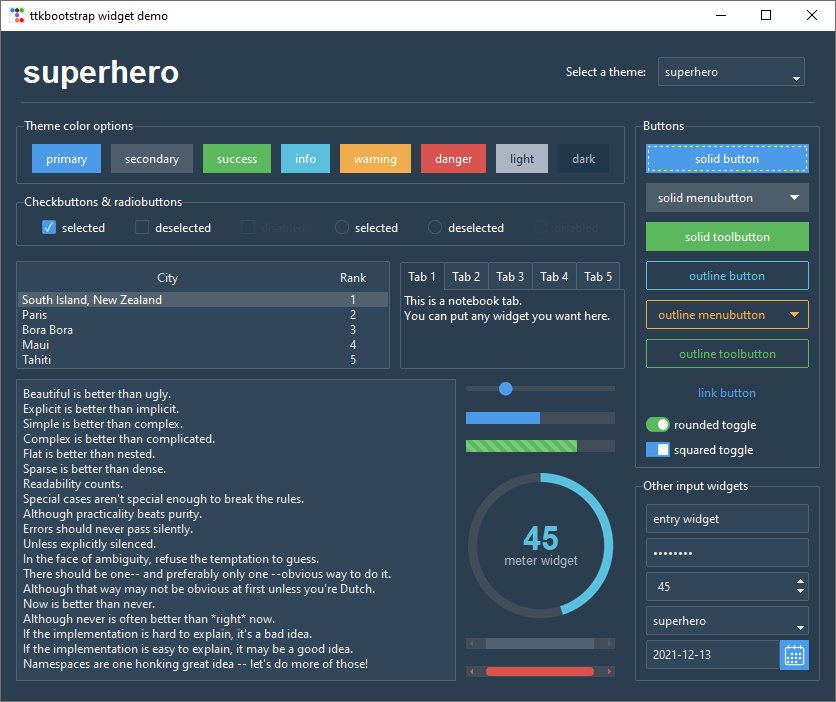Image resolution: width=836 pixels, height=702 pixels.
Task: Click the ttkbootstrap app icon in title bar
Action: click(x=17, y=16)
